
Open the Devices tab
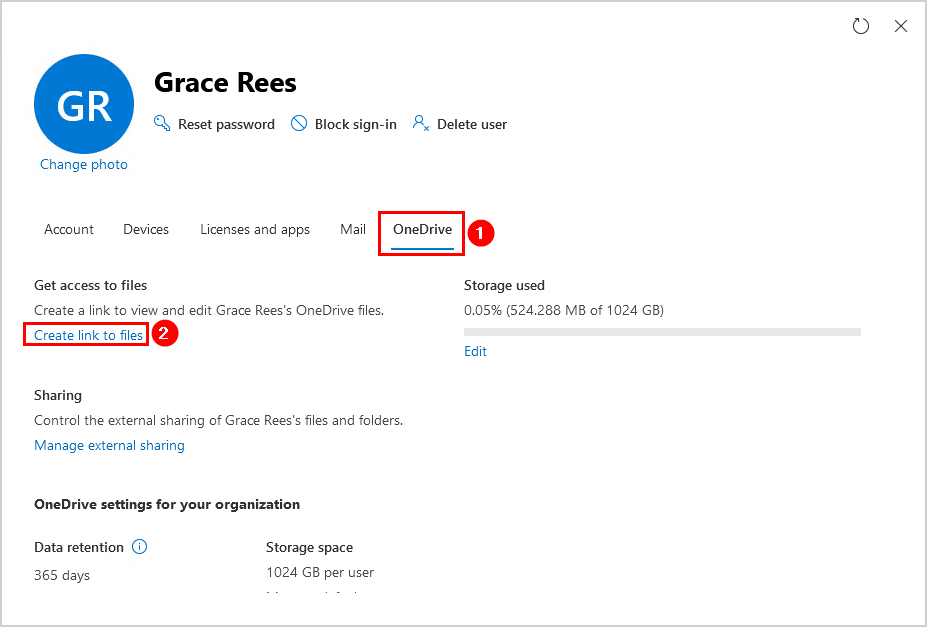tap(146, 230)
